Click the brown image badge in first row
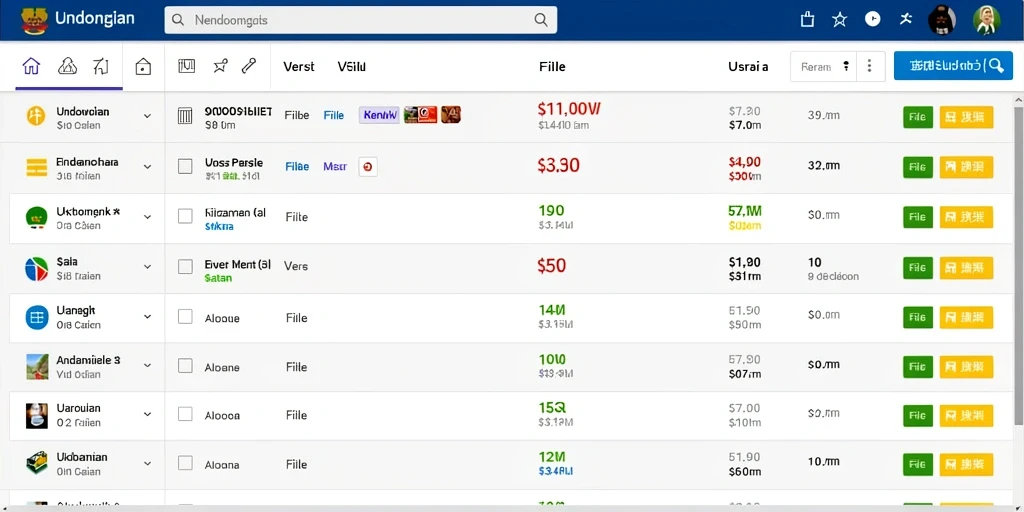 click(451, 115)
